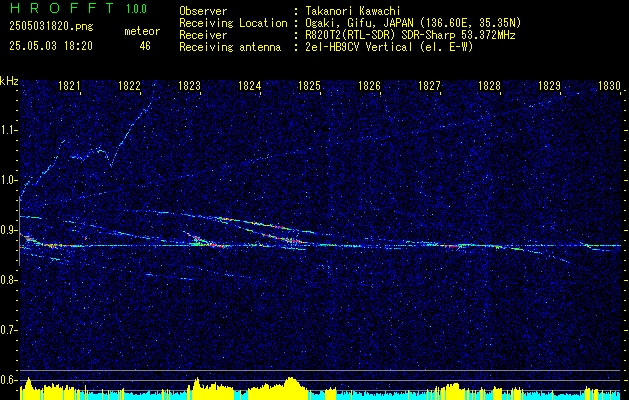The image size is (629, 400).
Task: Click the 1822 time axis marker
Action: tap(130, 85)
